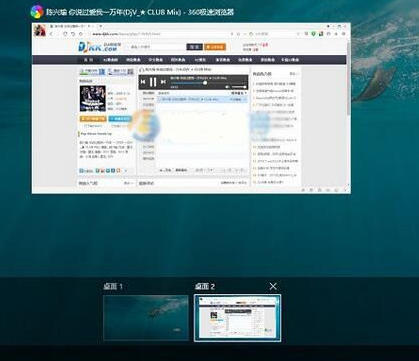Viewport: 419px width, 361px height.
Task: Go back with the browser back arrow
Action: coord(51,34)
